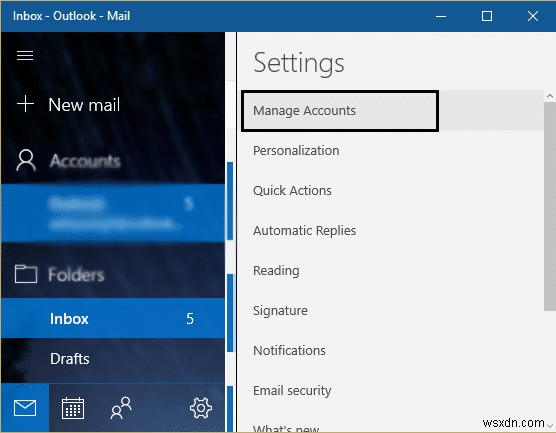The image size is (556, 433).
Task: Select the Drafts folder
Action: pos(113,359)
